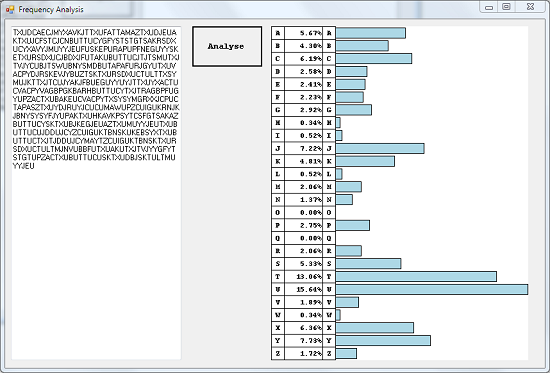Select the 2.23% value cell

tap(303, 97)
